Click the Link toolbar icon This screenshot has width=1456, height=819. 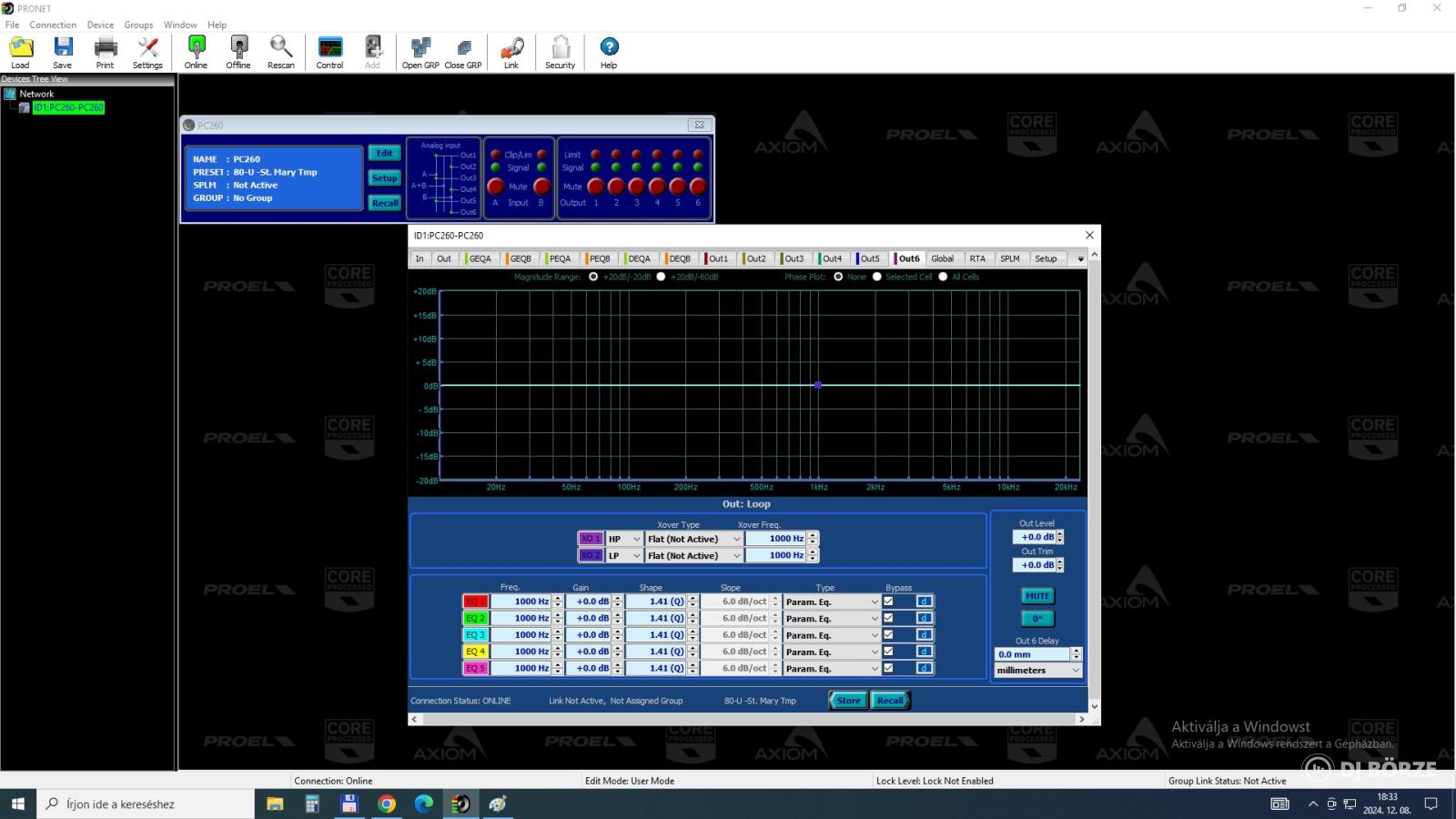[511, 47]
